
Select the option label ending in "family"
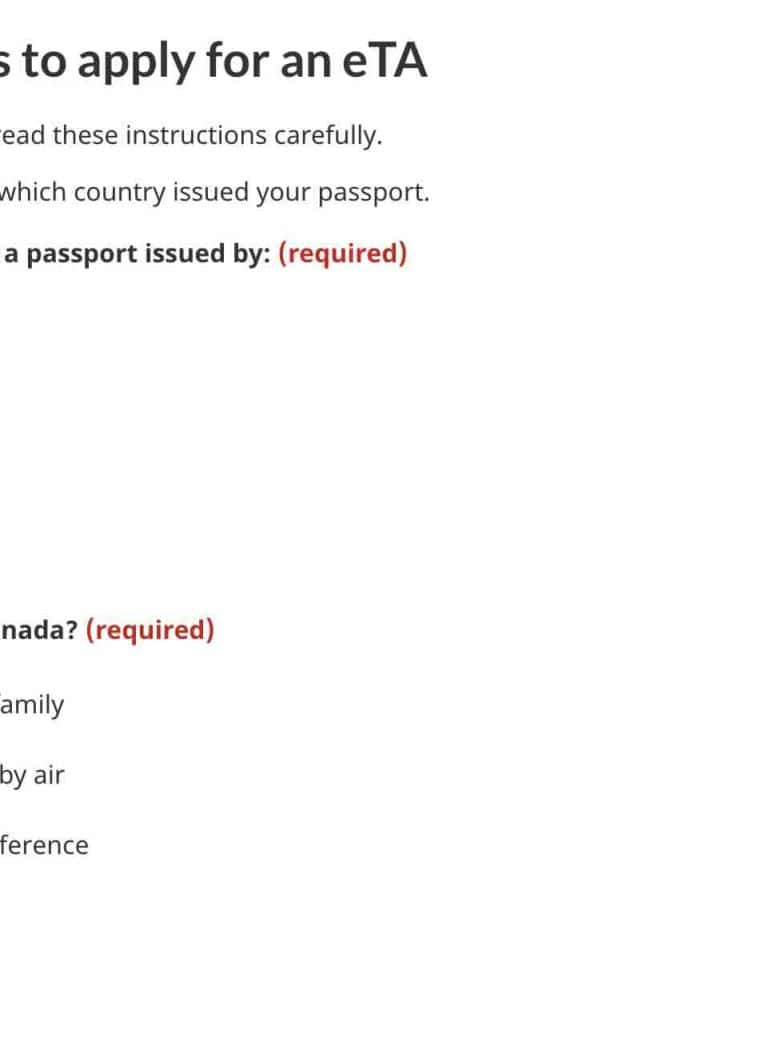pyautogui.click(x=32, y=705)
